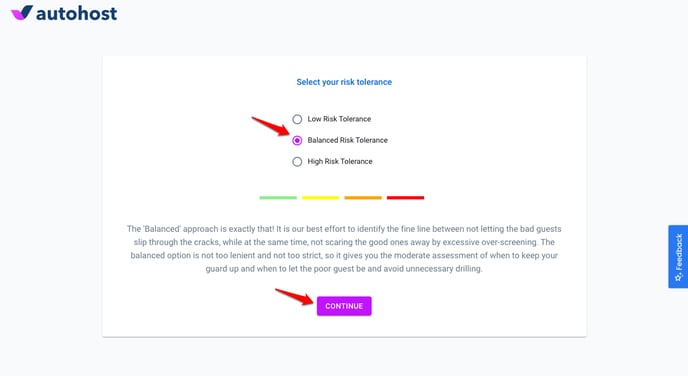688x376 pixels.
Task: Click the red arrow pointing to CONTINUE
Action: [x=294, y=297]
